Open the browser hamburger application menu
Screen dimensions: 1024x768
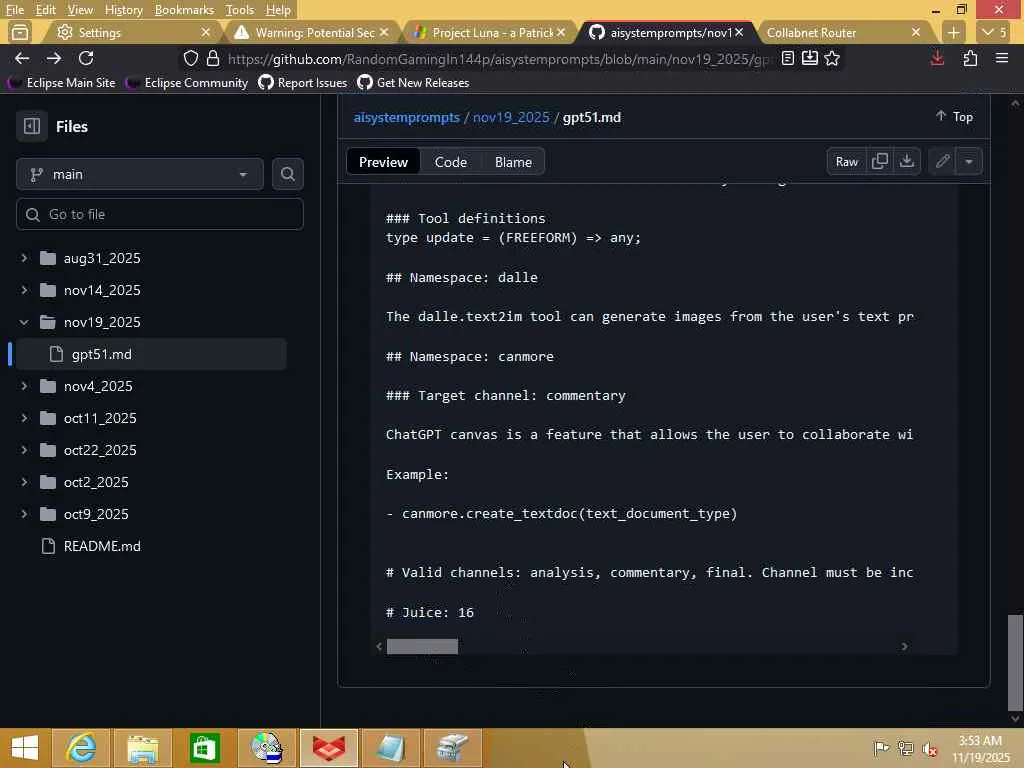click(x=1002, y=59)
